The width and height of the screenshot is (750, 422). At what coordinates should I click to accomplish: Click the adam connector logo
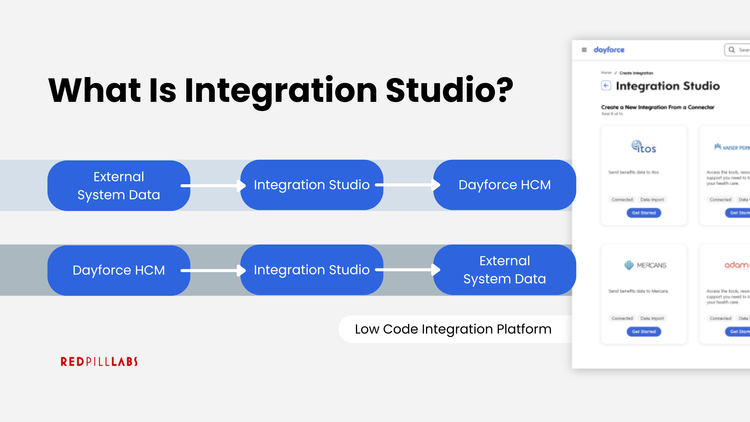(x=737, y=265)
